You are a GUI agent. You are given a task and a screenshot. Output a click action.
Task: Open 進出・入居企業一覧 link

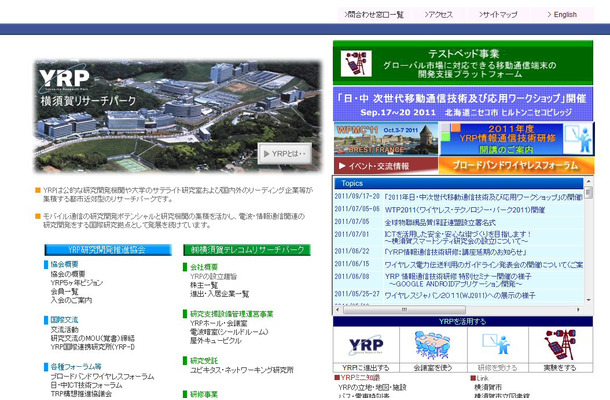(x=219, y=294)
